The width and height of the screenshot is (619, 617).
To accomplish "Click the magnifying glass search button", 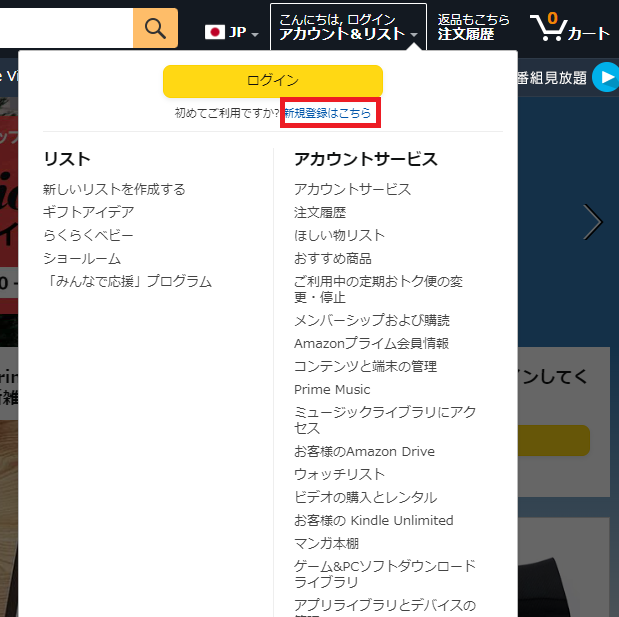I will 155,28.
